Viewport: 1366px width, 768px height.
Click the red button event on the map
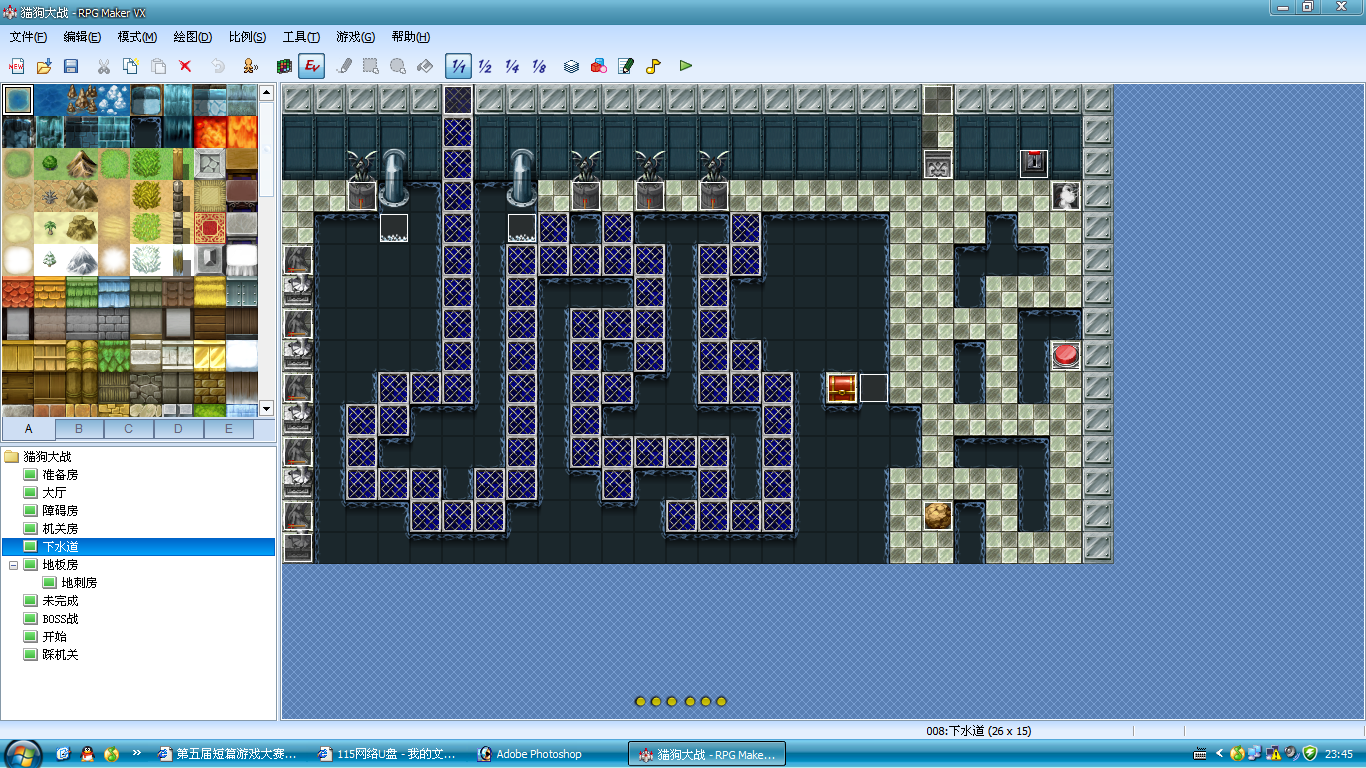tap(1066, 356)
